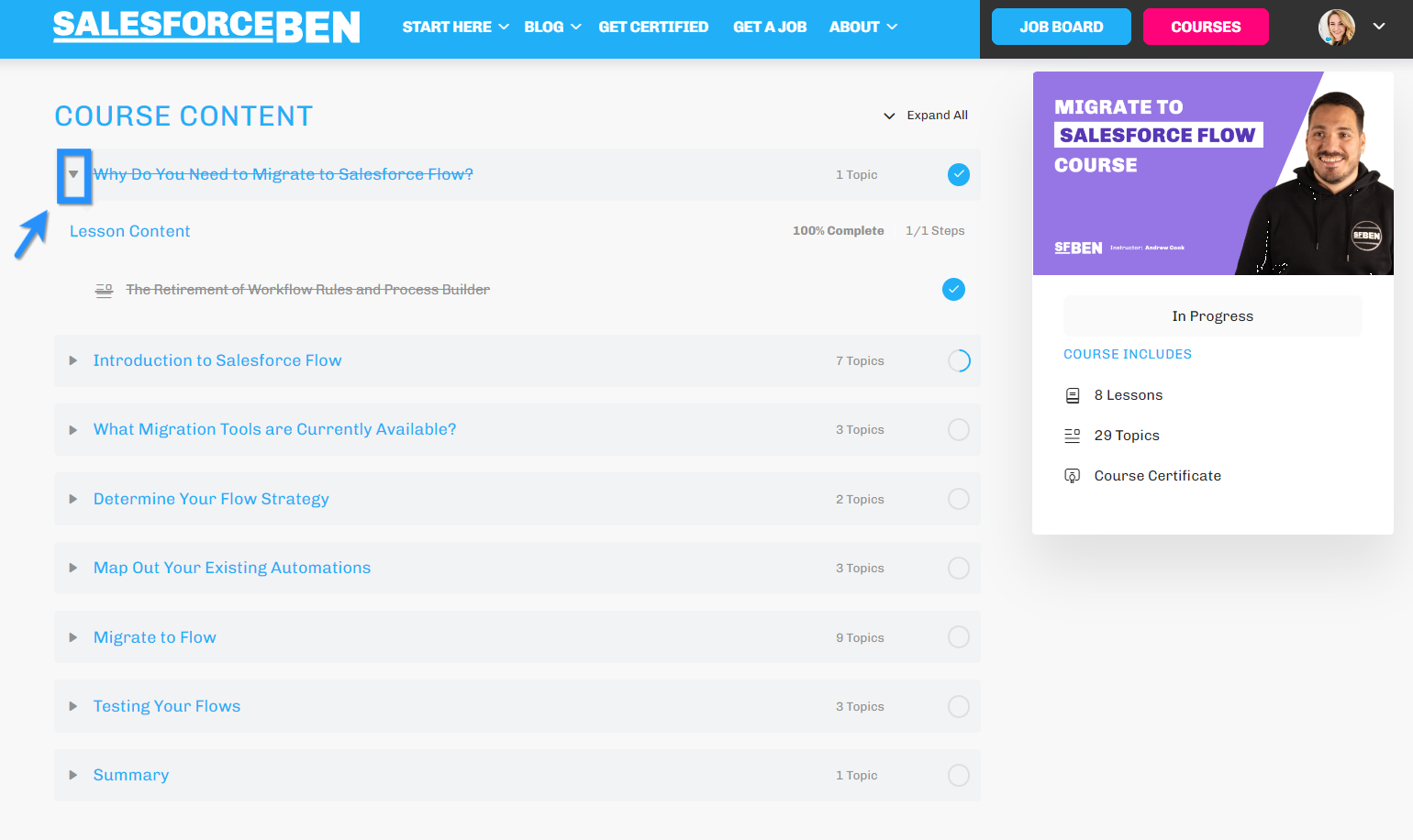Image resolution: width=1413 pixels, height=840 pixels.
Task: Click the Course Certificate icon
Action: point(1073,476)
